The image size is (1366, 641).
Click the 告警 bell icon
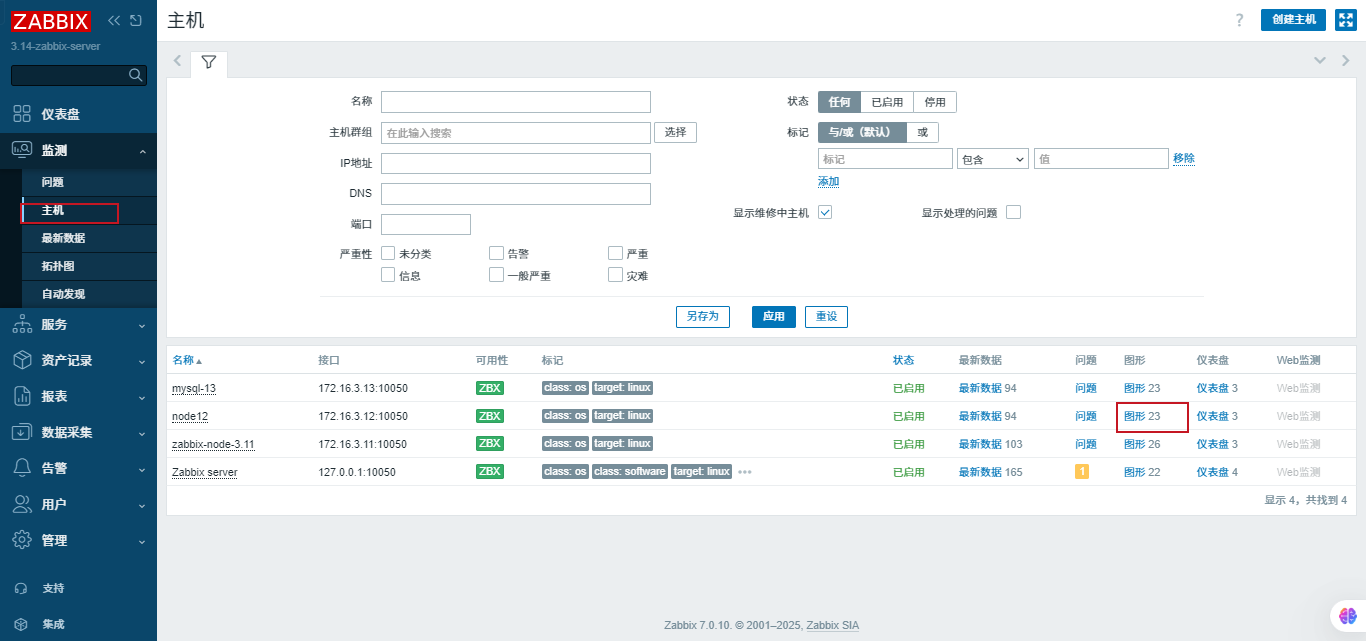(22, 468)
